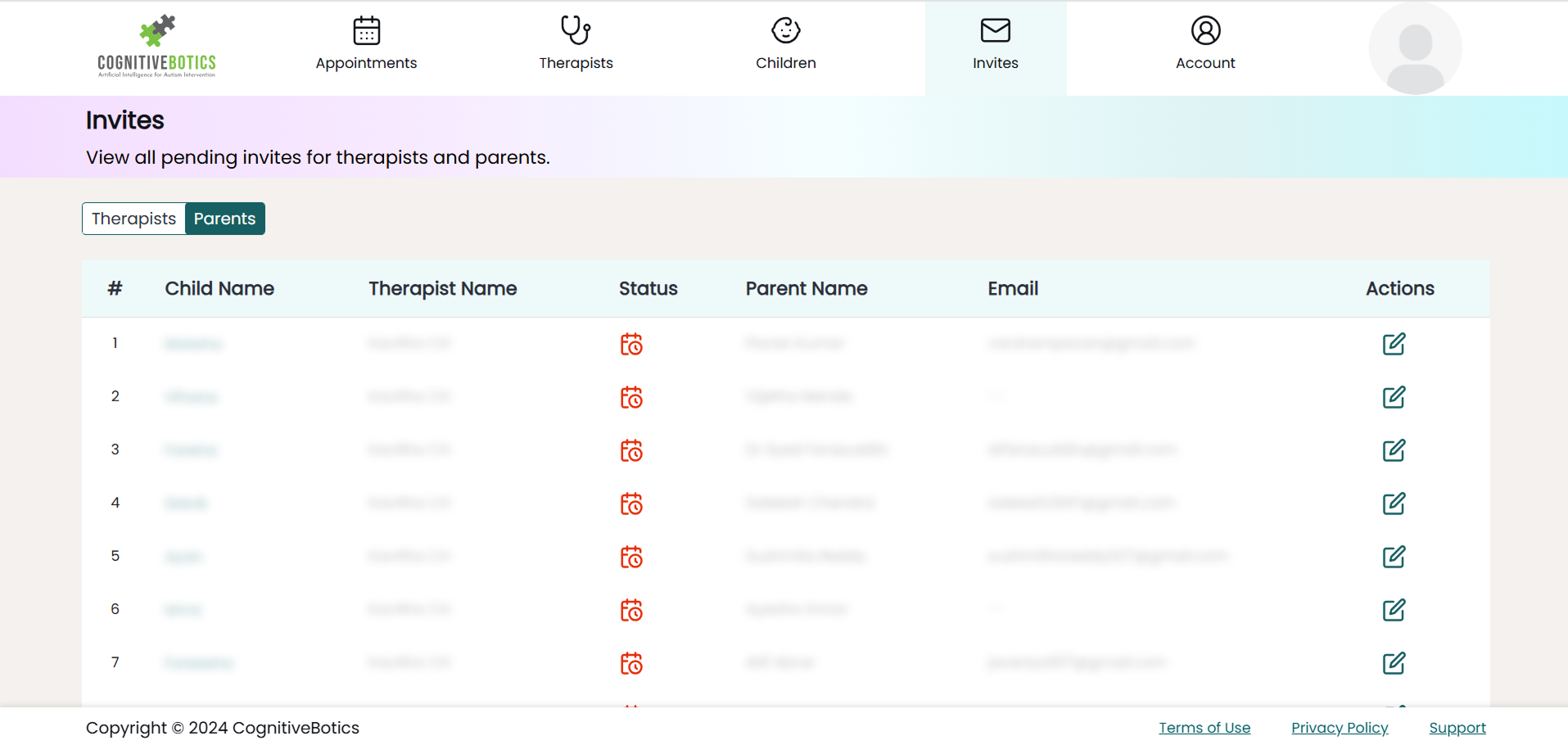Click the CognitiveBotics logo

[156, 47]
